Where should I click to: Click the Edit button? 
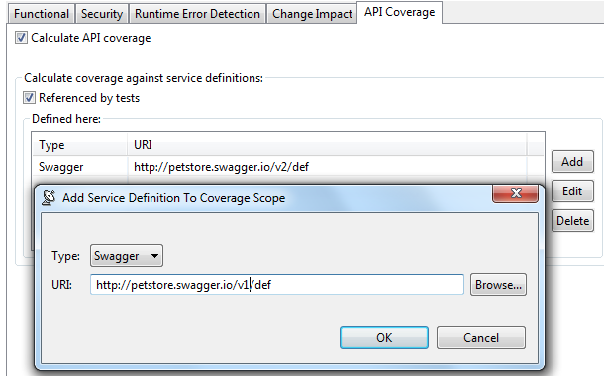(572, 191)
